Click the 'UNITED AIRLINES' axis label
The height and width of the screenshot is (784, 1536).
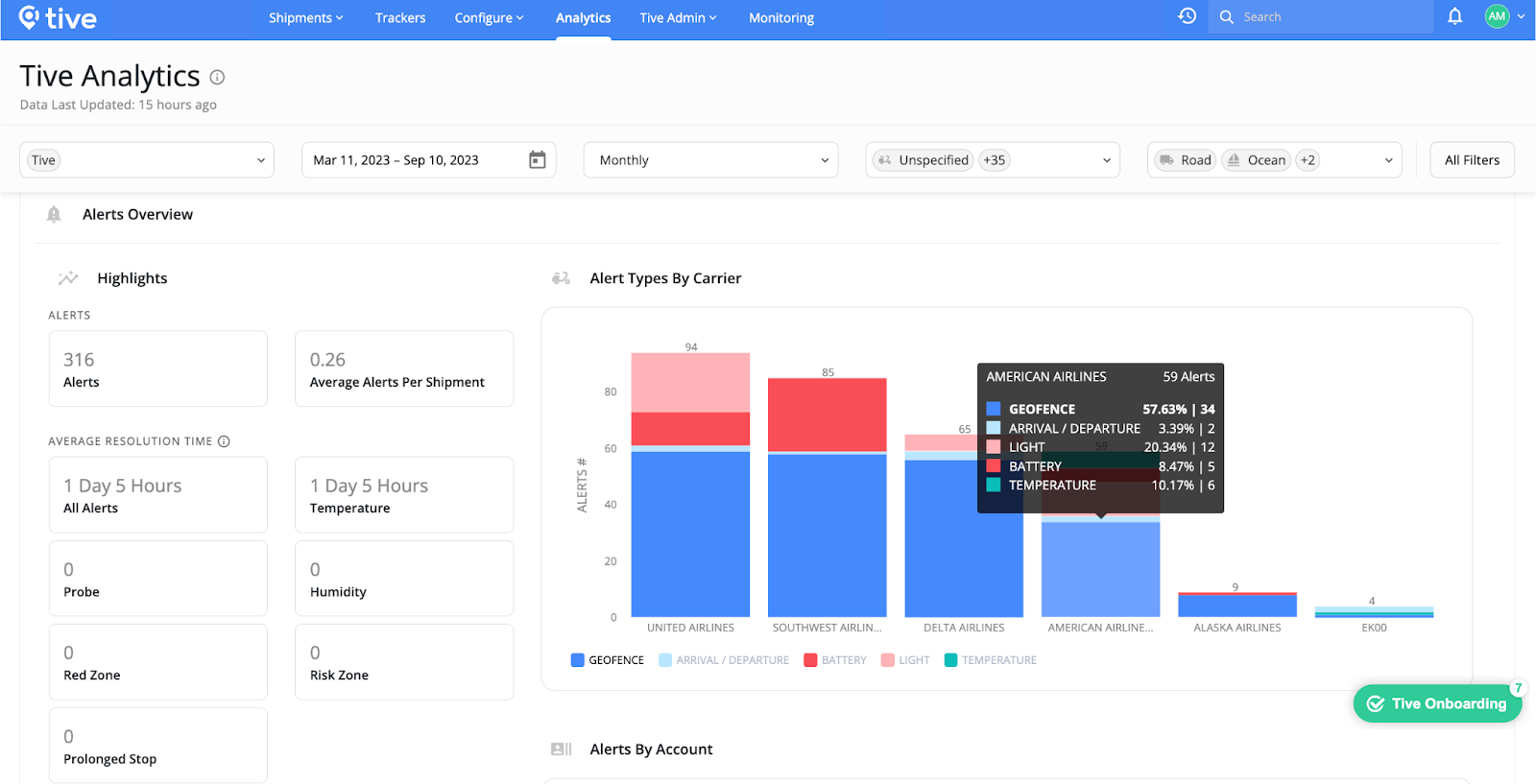tap(690, 628)
